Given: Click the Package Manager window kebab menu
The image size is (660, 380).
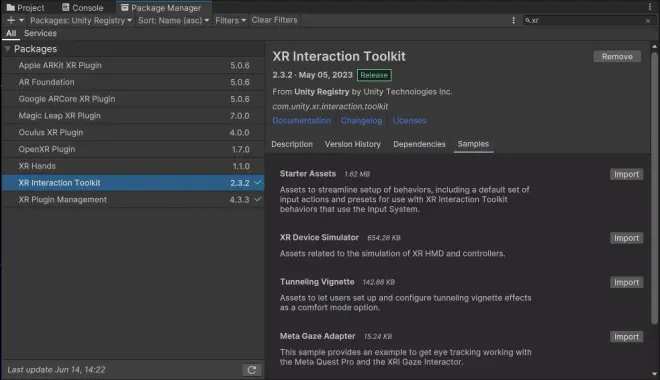Looking at the screenshot, I should pyautogui.click(x=650, y=7).
